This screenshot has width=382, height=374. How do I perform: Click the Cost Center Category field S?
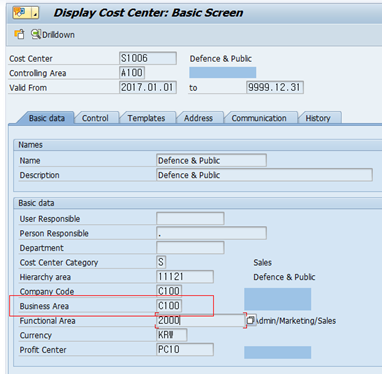(161, 262)
